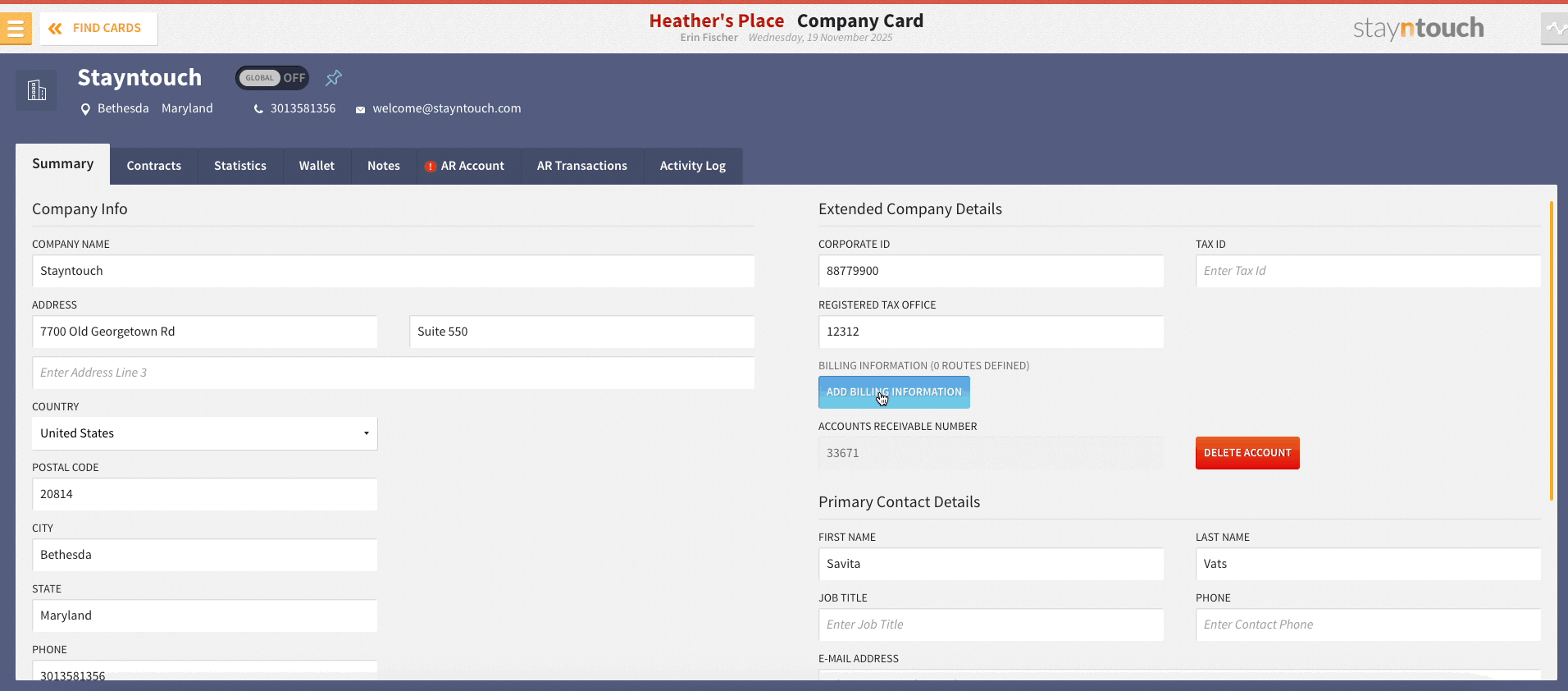The height and width of the screenshot is (691, 1568).
Task: Click the Contact Phone field
Action: (x=1368, y=625)
